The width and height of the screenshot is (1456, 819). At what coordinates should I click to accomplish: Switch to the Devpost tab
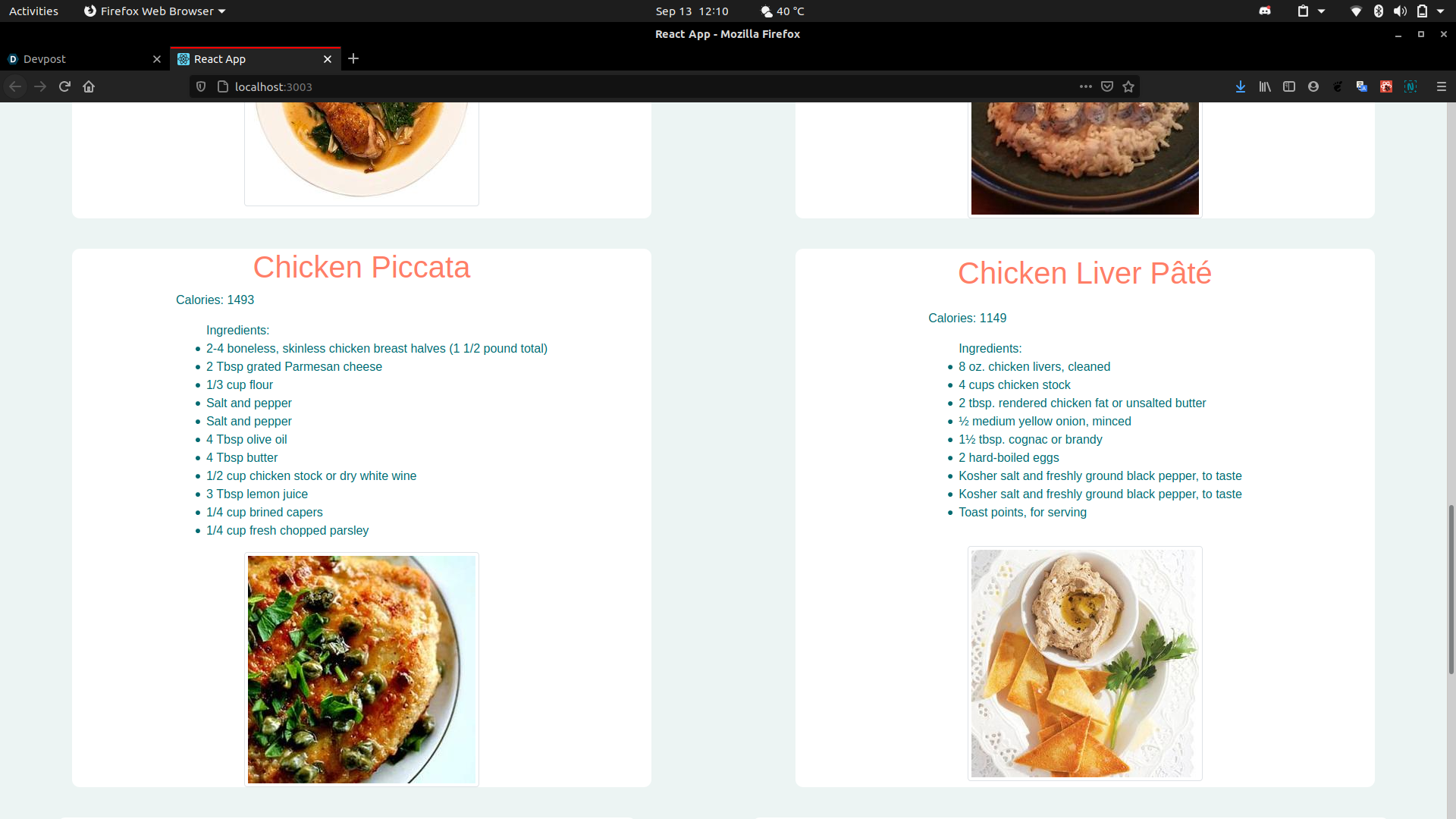pyautogui.click(x=76, y=59)
